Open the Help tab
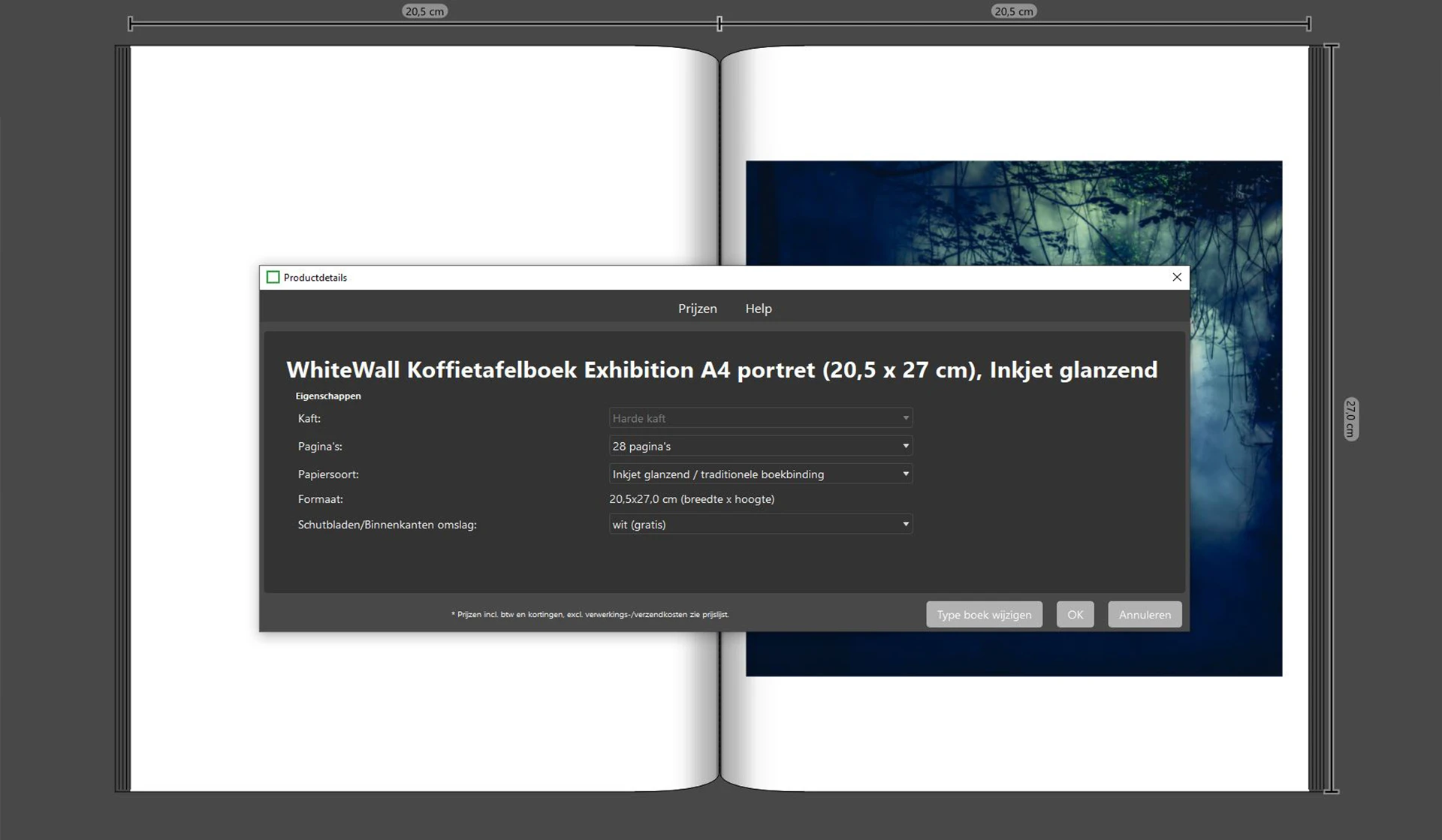Screen dimensions: 1442x840 758,309
